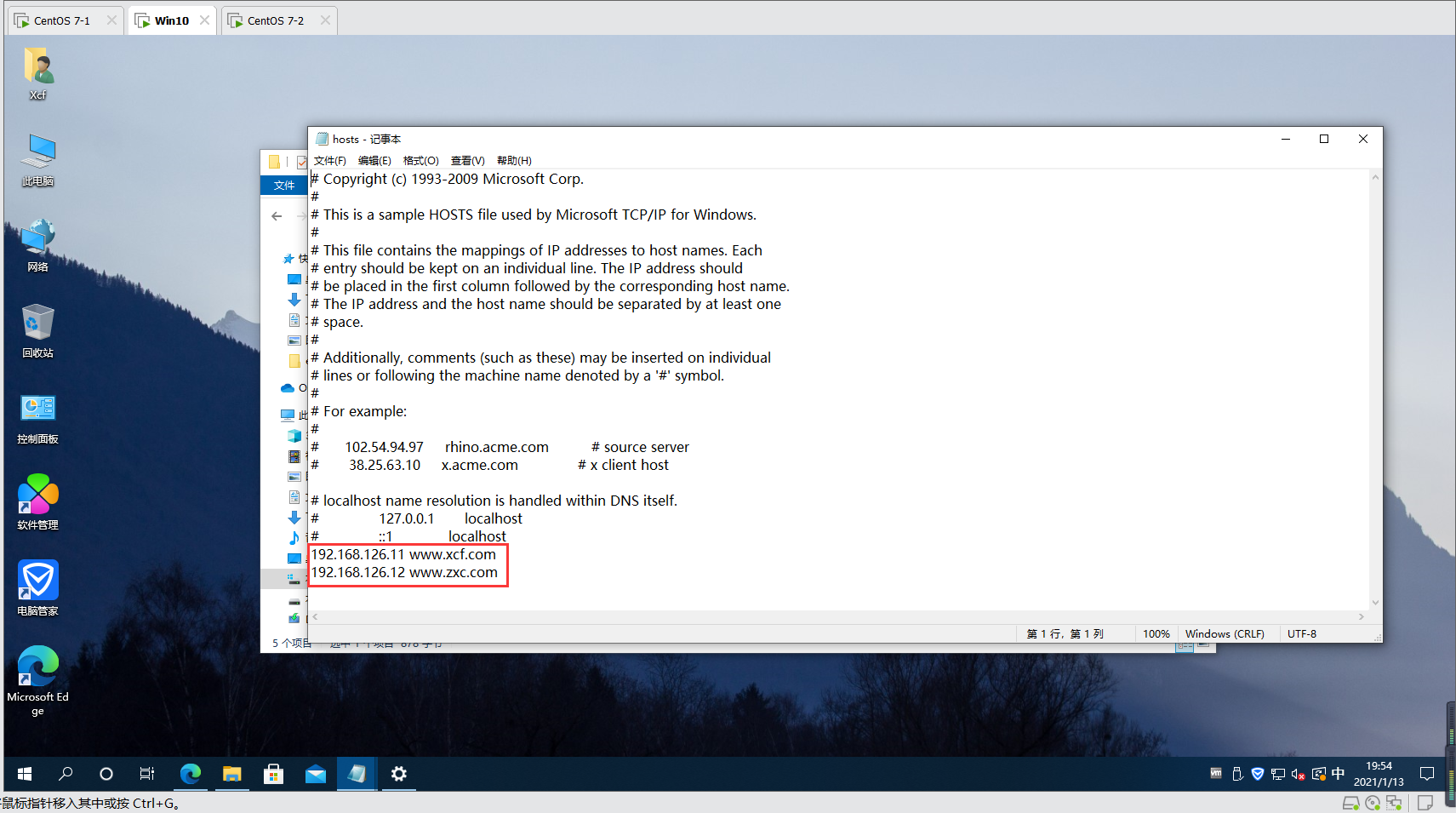Viewport: 1456px width, 813px height.
Task: Click the VMware hard disk status icon
Action: tap(1350, 803)
